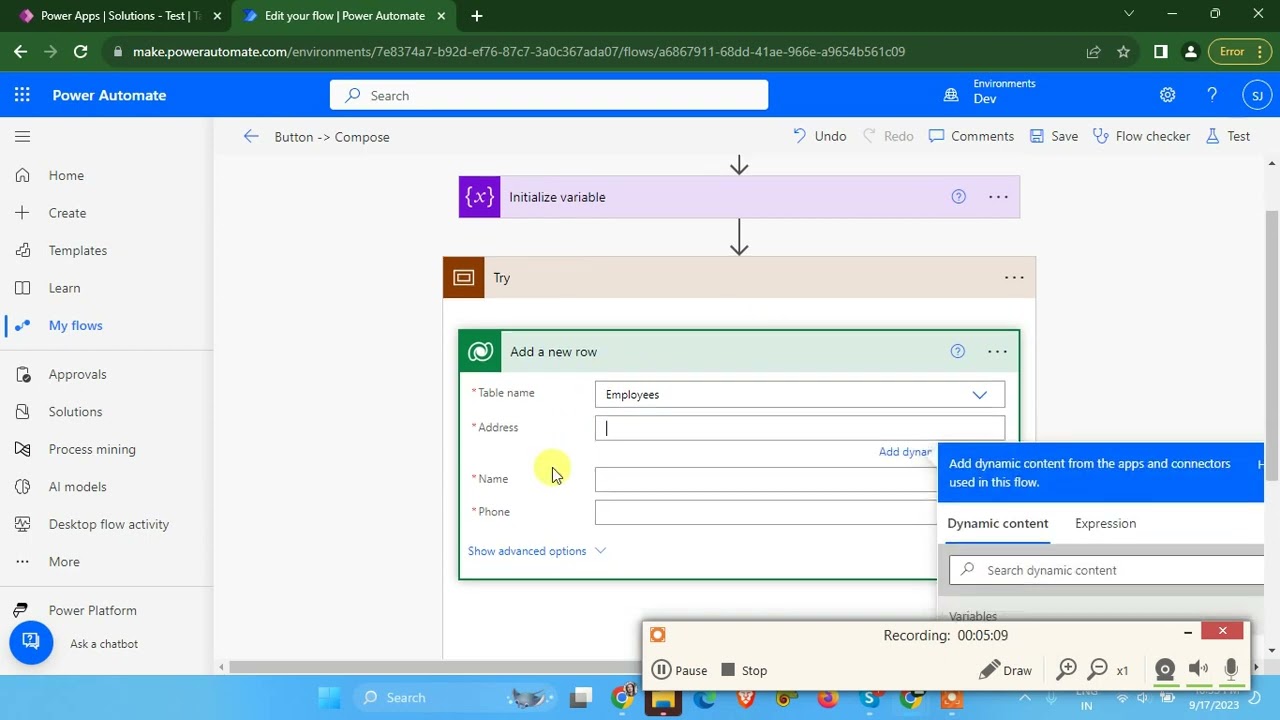1280x720 pixels.
Task: Open the app launcher waffle icon
Action: pos(22,95)
